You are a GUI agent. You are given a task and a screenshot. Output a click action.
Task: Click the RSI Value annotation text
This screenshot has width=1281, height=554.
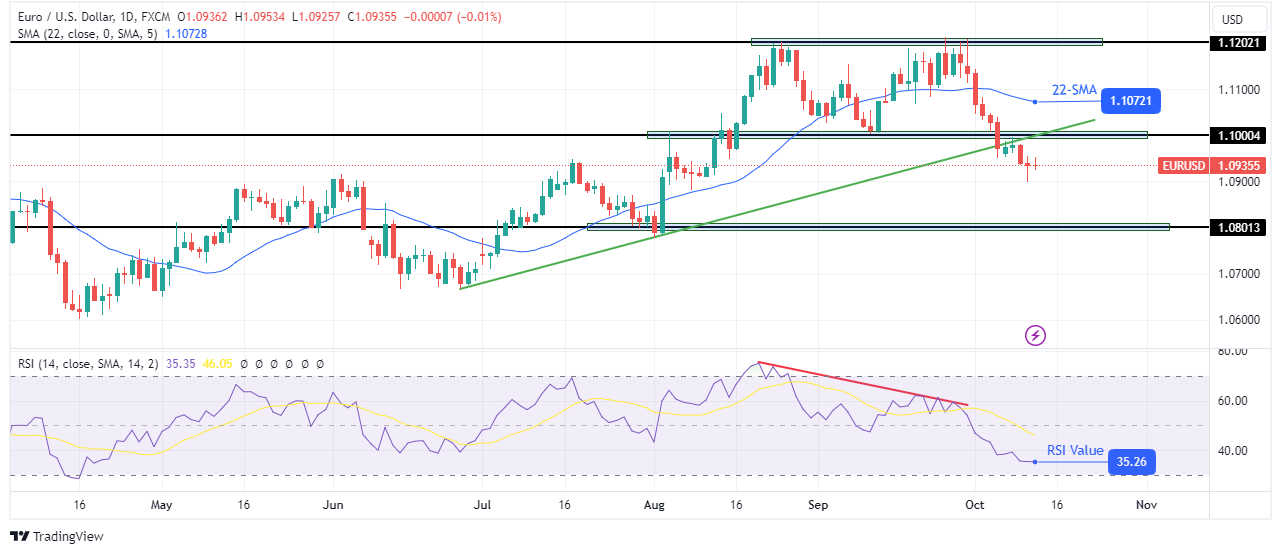tap(1075, 451)
